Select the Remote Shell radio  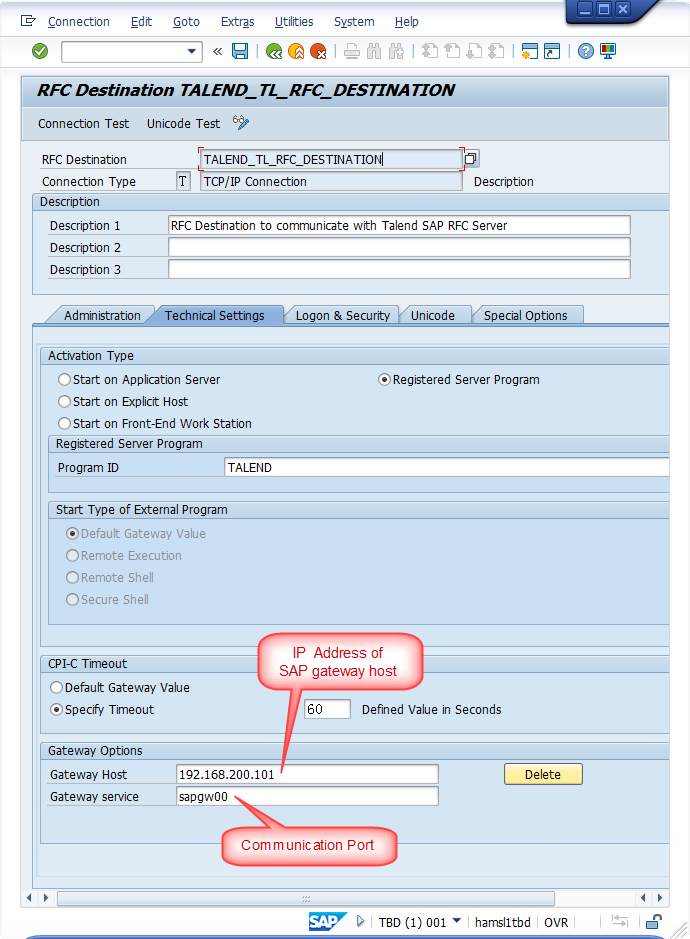pos(72,578)
